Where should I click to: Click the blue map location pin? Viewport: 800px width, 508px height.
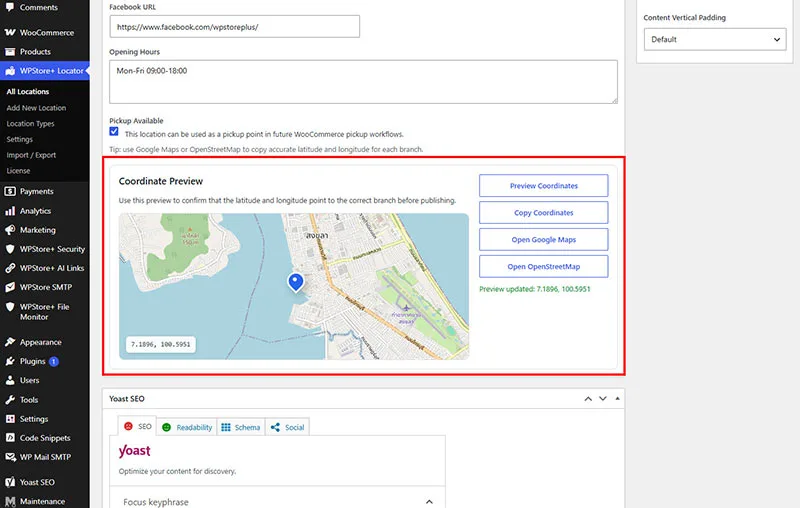pyautogui.click(x=295, y=282)
